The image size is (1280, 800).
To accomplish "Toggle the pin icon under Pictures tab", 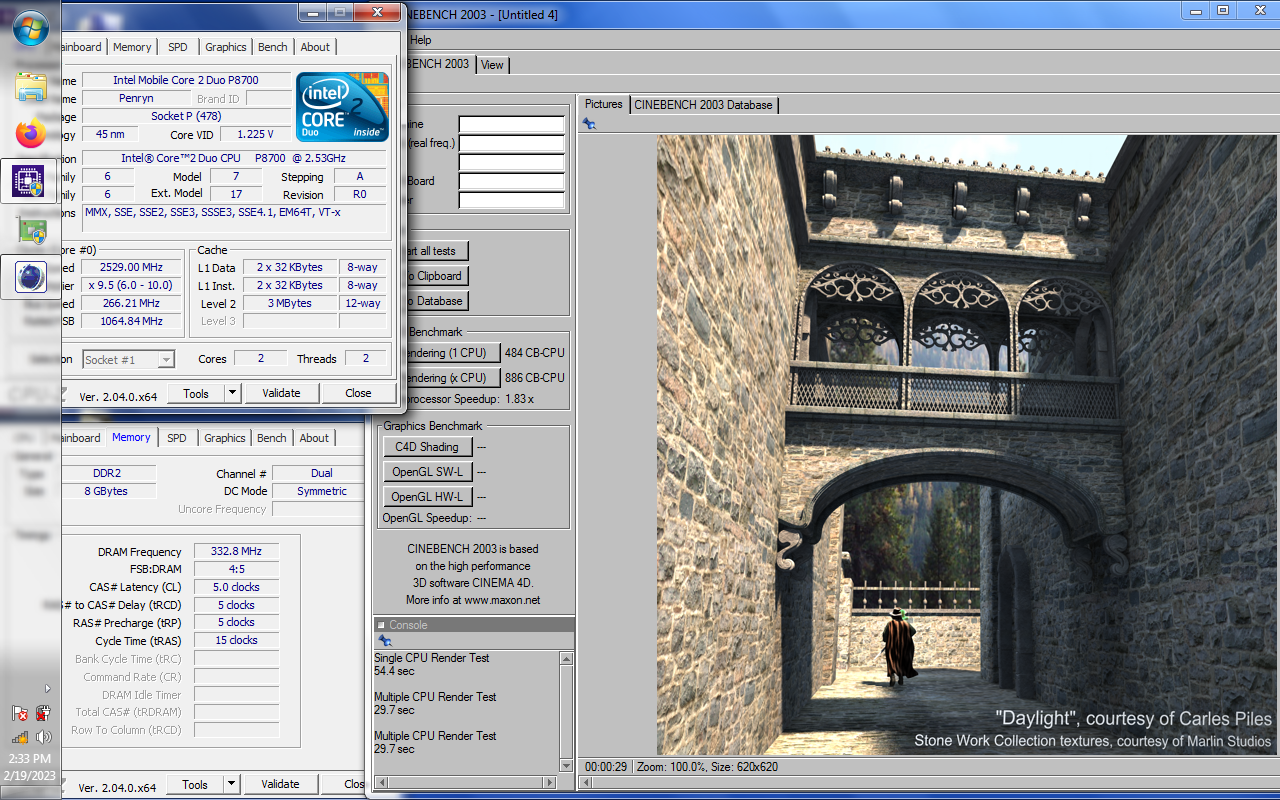I will pos(590,124).
